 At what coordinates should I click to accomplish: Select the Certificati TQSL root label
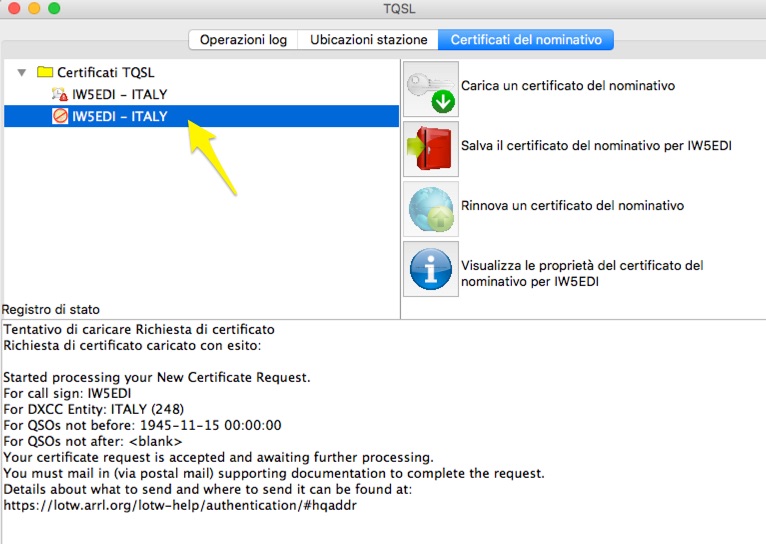coord(105,73)
